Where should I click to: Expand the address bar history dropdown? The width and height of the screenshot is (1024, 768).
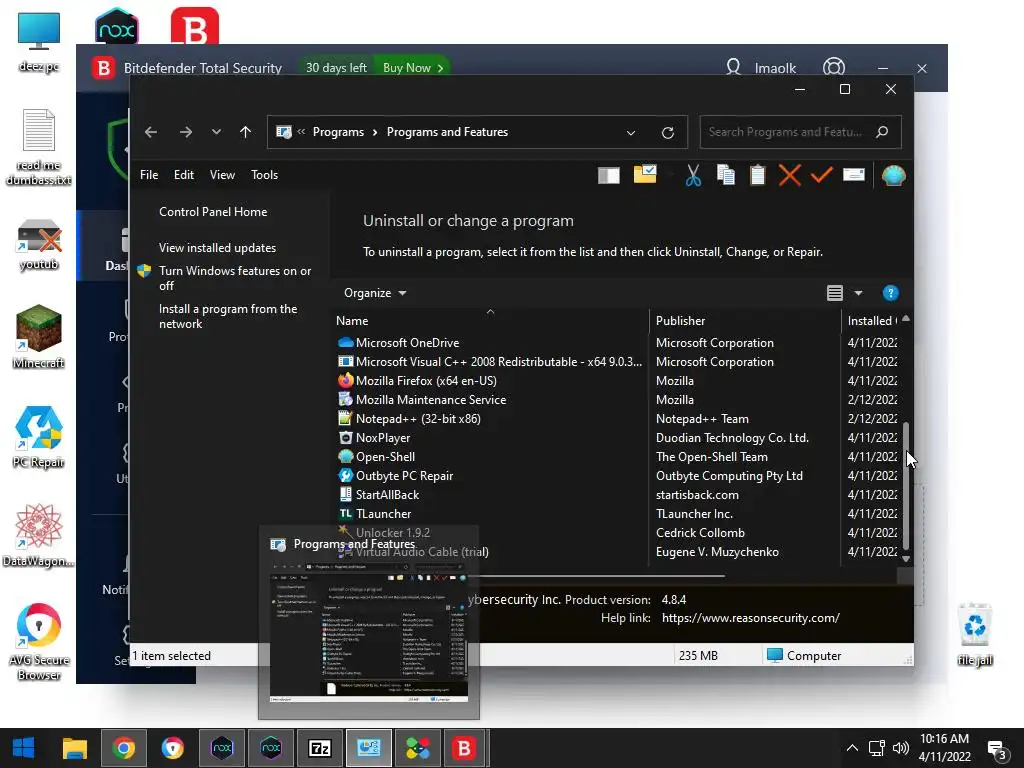[x=631, y=133]
